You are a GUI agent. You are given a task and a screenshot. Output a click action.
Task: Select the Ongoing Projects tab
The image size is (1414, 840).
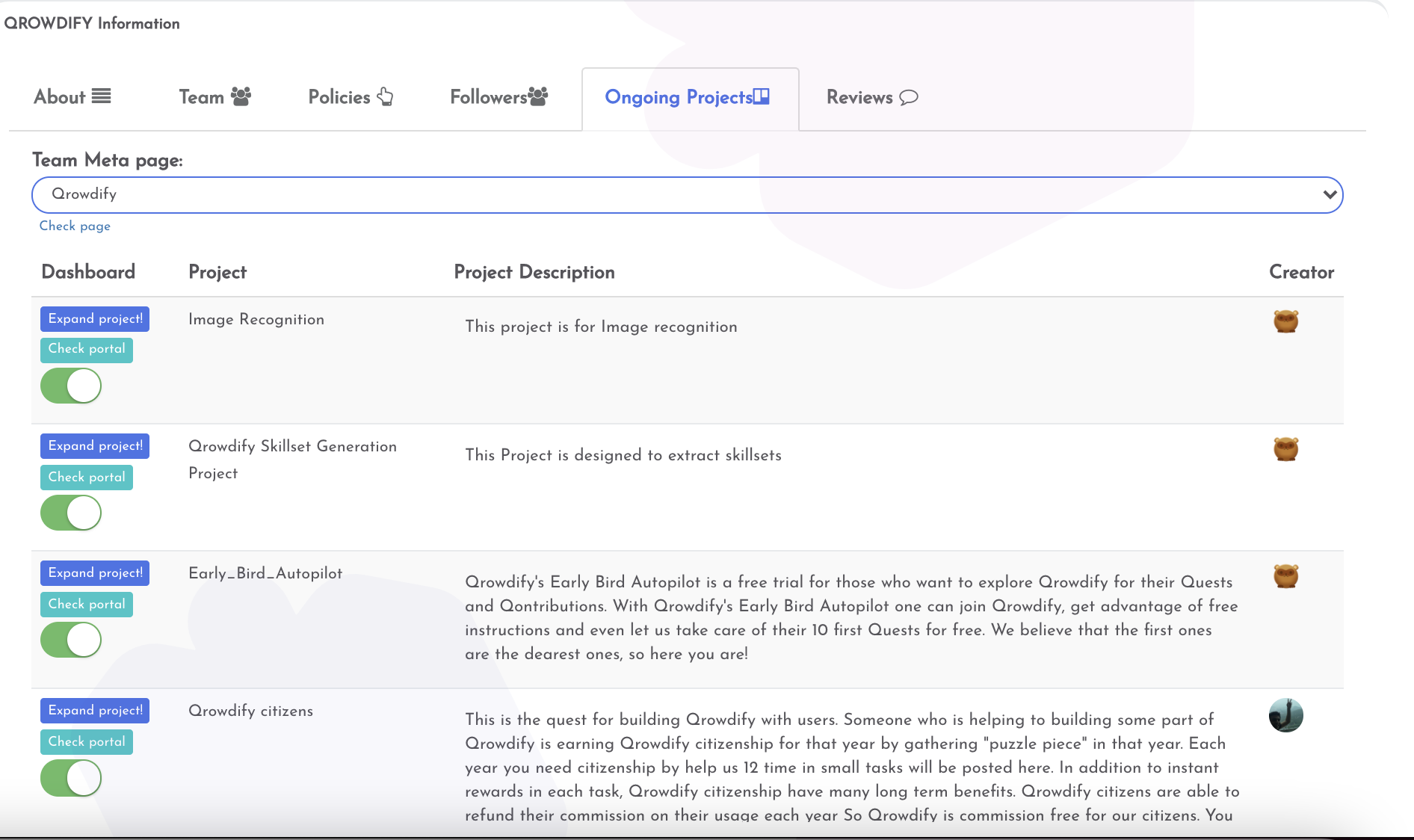pyautogui.click(x=691, y=99)
